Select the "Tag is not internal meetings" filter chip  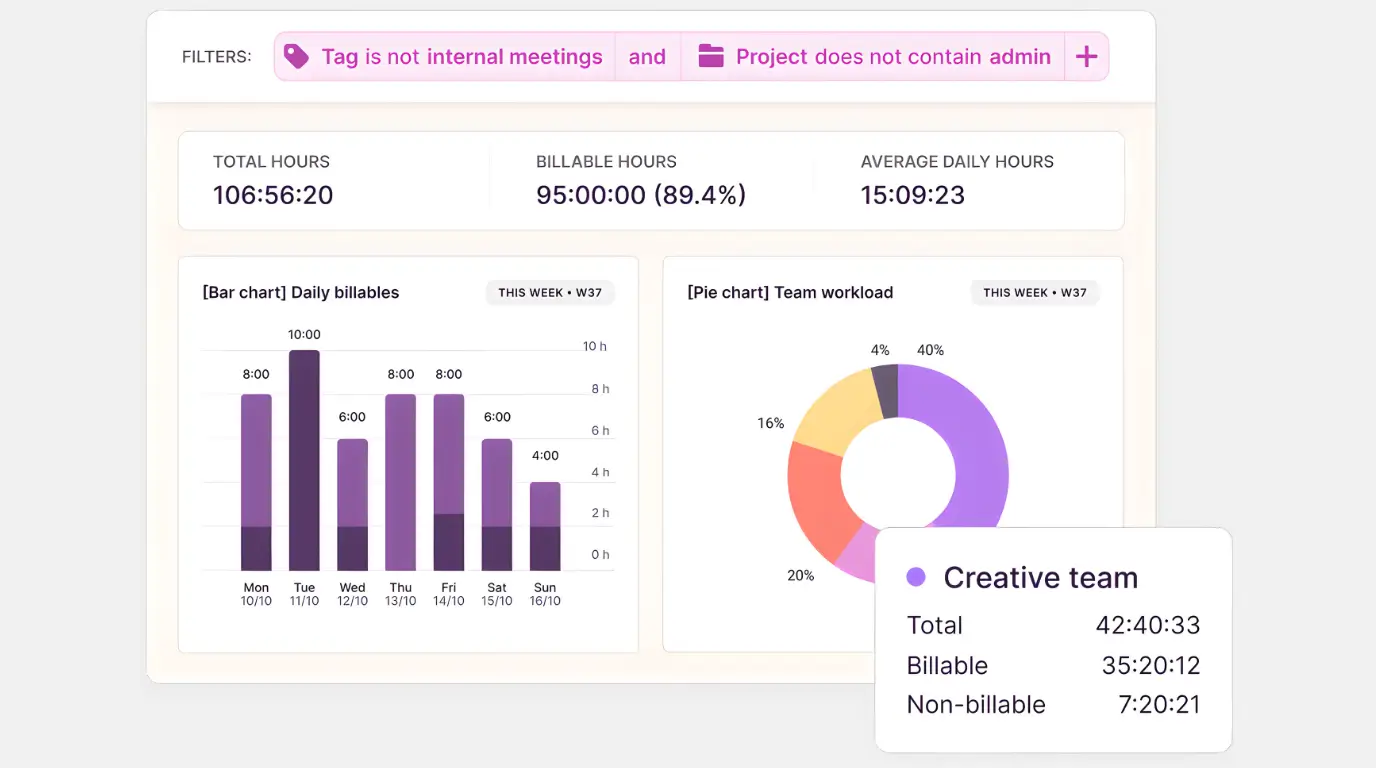click(x=443, y=56)
